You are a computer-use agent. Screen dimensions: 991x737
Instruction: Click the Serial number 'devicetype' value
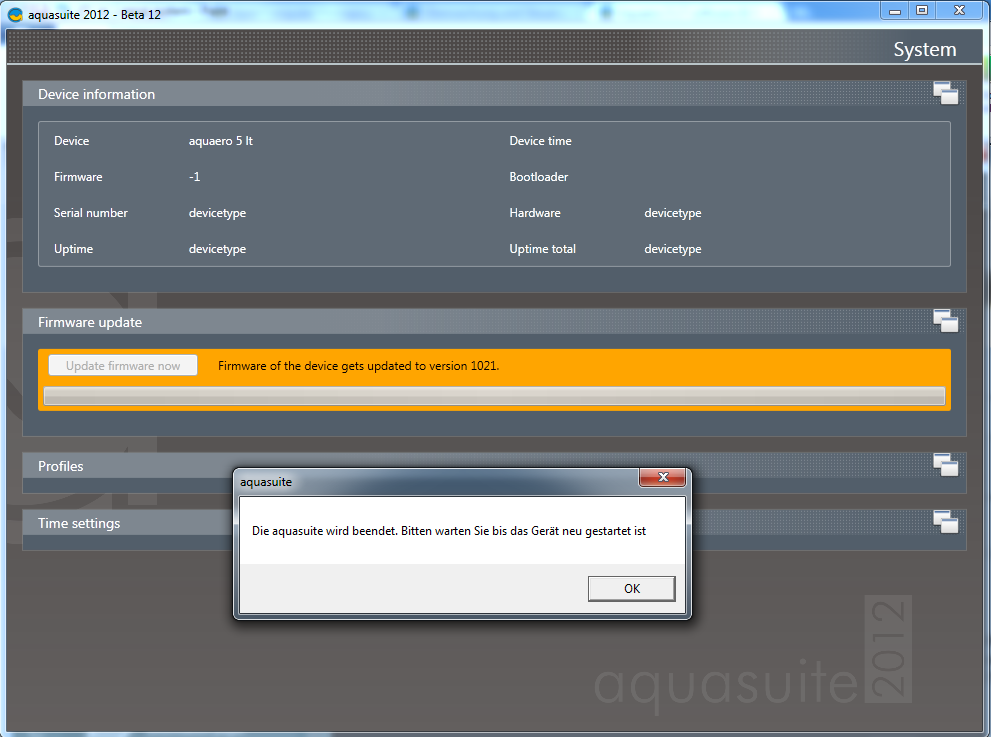point(217,213)
